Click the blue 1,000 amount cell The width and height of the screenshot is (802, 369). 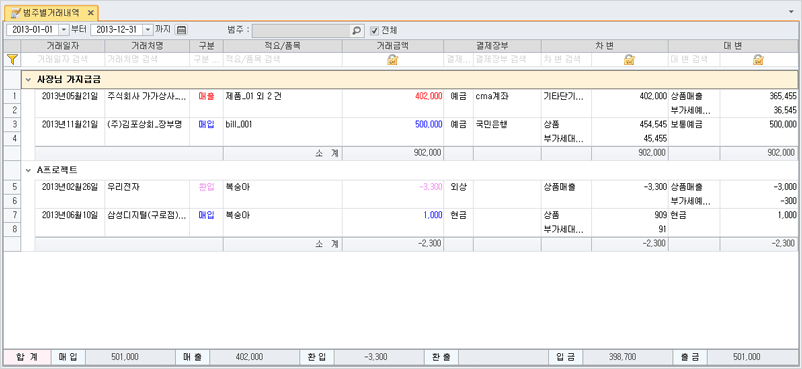(393, 215)
